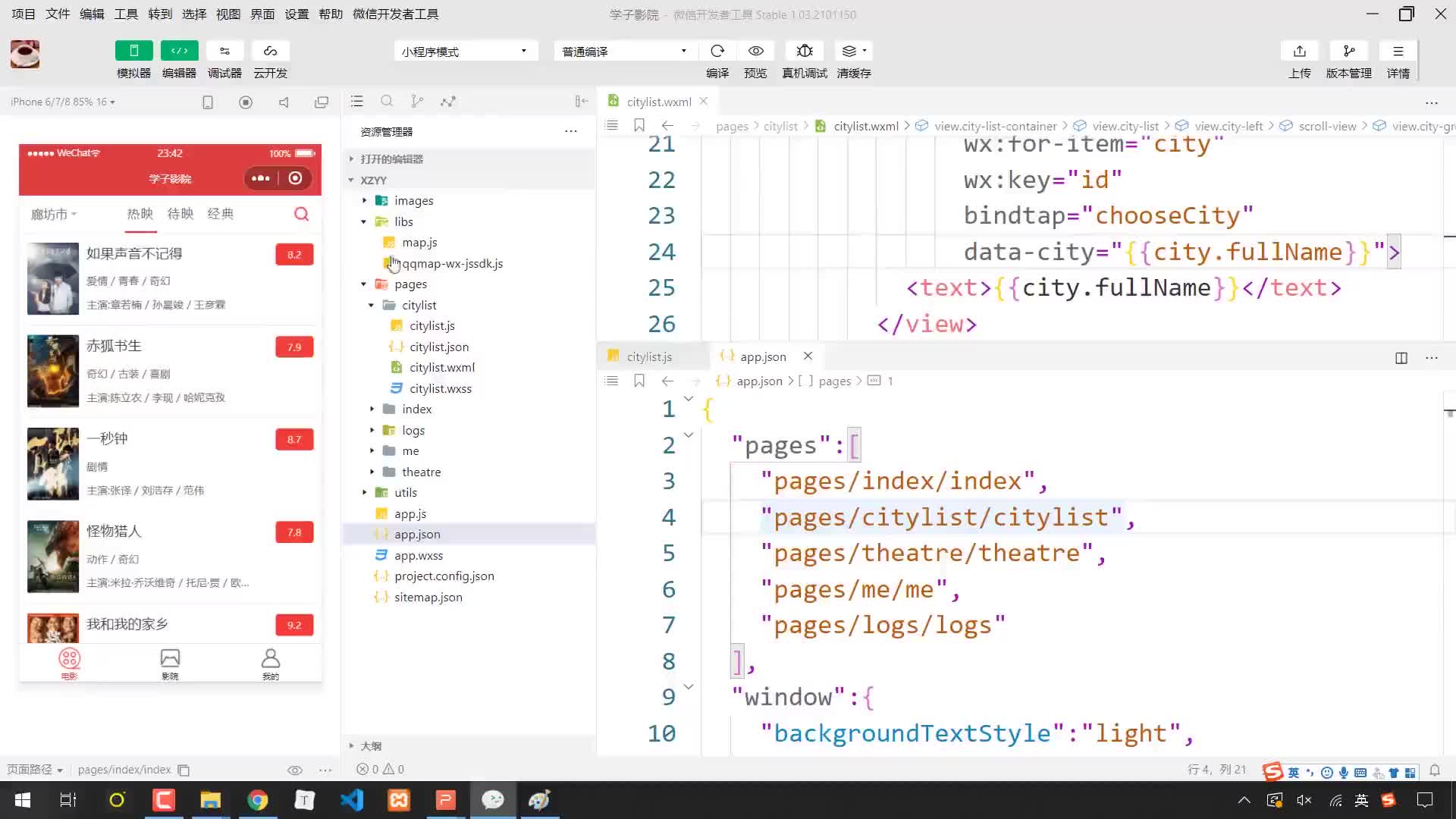Toggle the eye/preview icon in toolbar
1456x819 pixels.
[x=756, y=50]
